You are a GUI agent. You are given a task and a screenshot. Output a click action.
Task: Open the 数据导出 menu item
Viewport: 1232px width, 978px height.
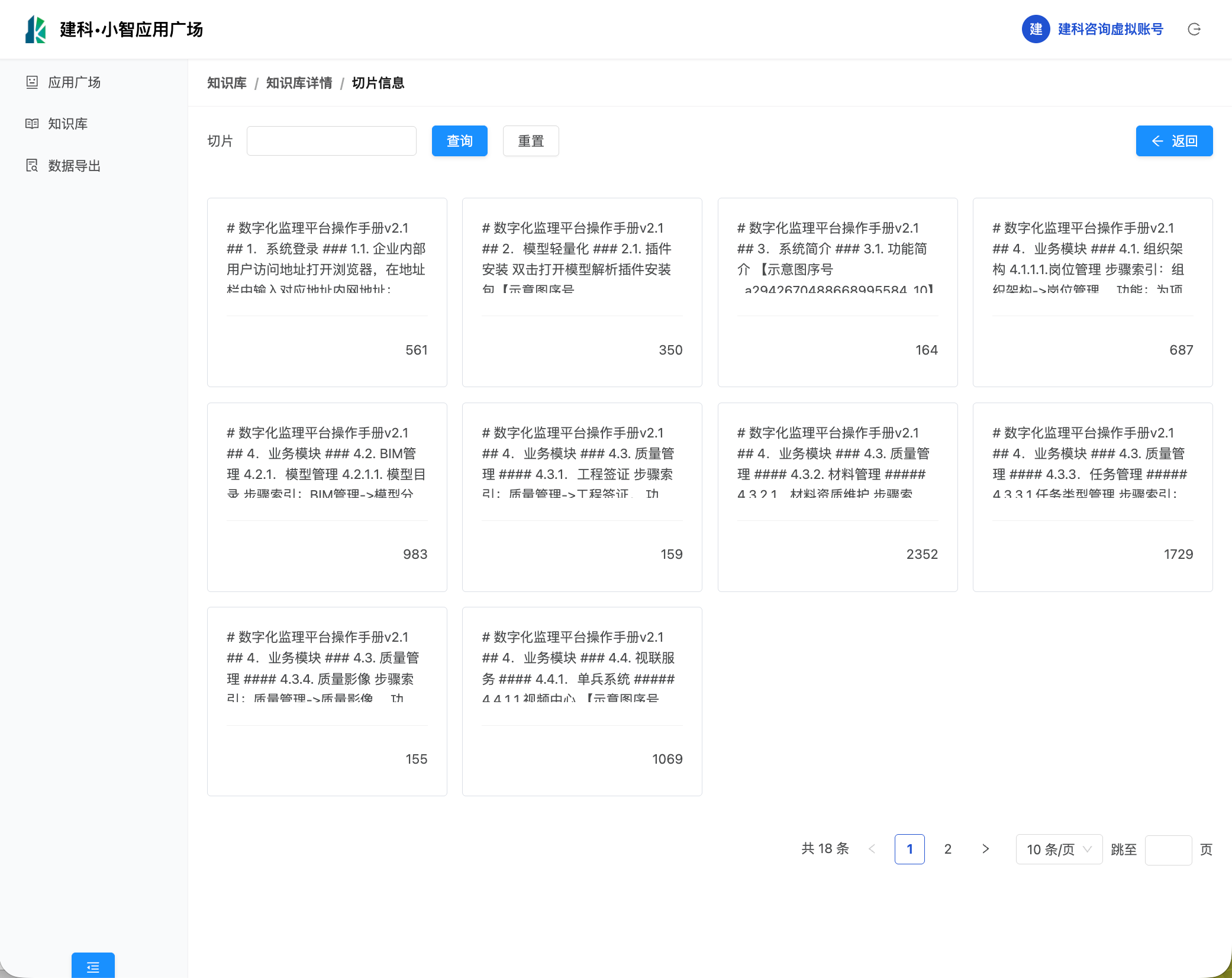coord(74,166)
